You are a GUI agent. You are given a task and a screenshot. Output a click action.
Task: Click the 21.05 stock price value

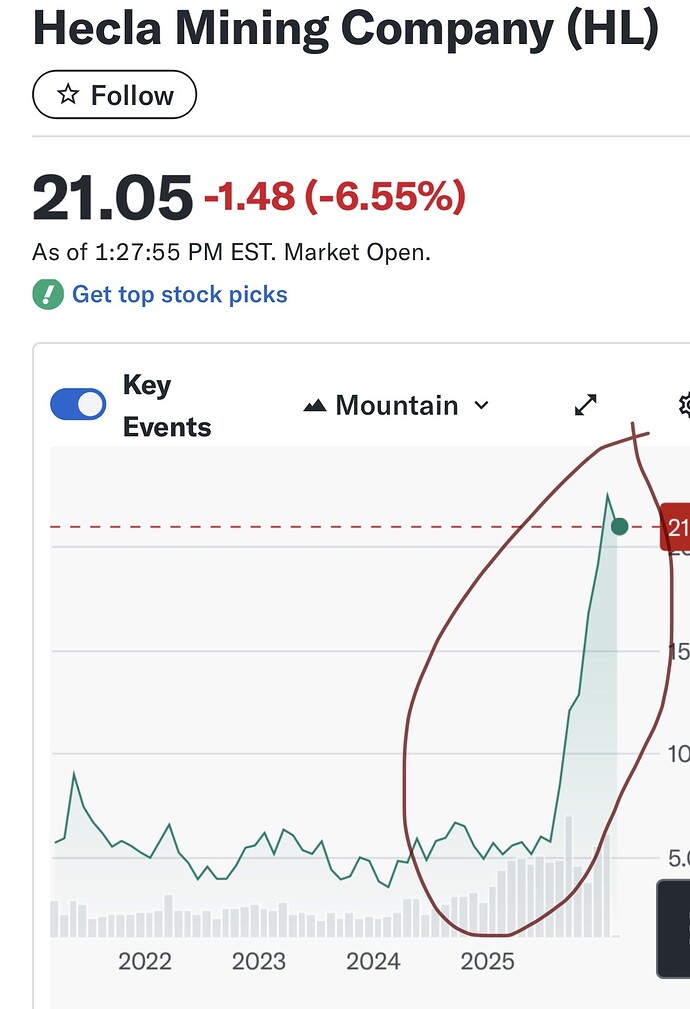[112, 198]
